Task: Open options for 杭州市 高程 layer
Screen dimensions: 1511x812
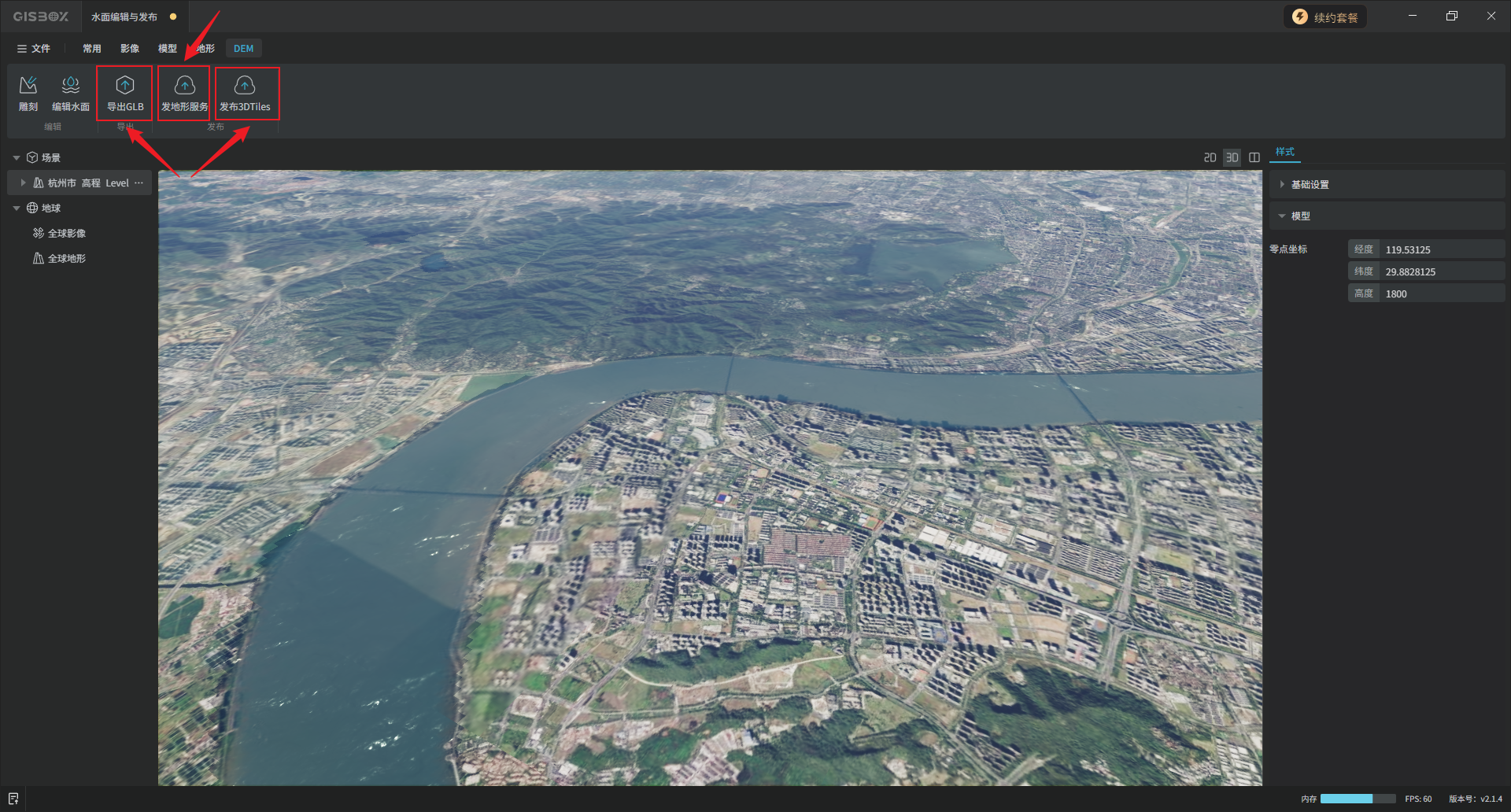Action: 139,183
